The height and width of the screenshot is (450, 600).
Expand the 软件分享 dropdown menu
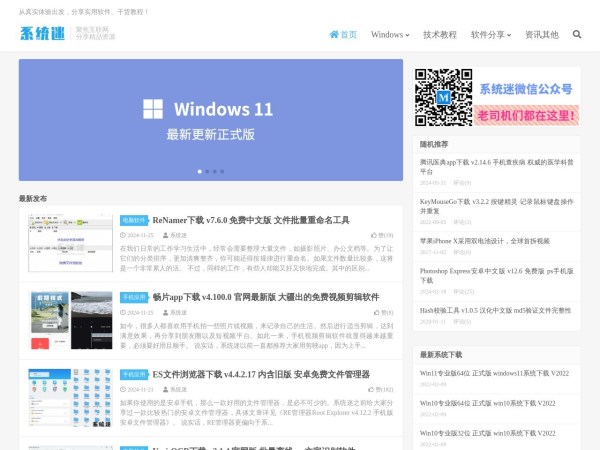(493, 34)
